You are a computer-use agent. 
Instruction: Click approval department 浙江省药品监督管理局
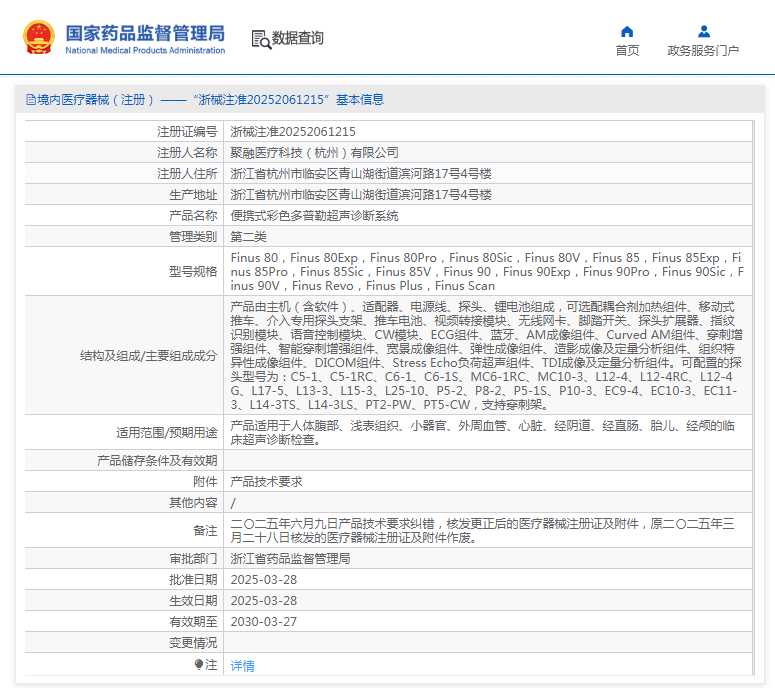(290, 559)
